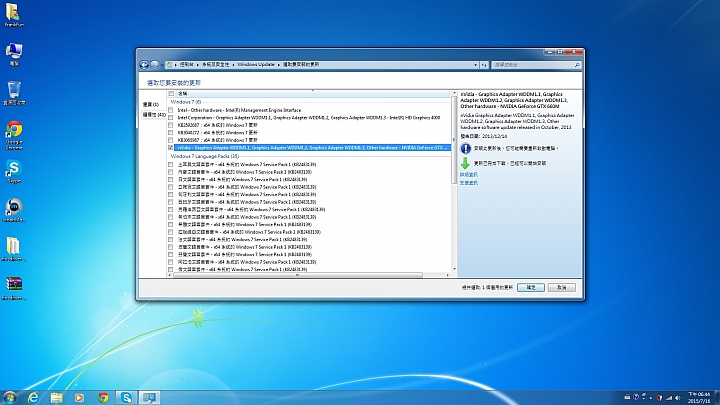Open the Computer desktop icon
Viewport: 720px width, 405px height.
pyautogui.click(x=14, y=55)
